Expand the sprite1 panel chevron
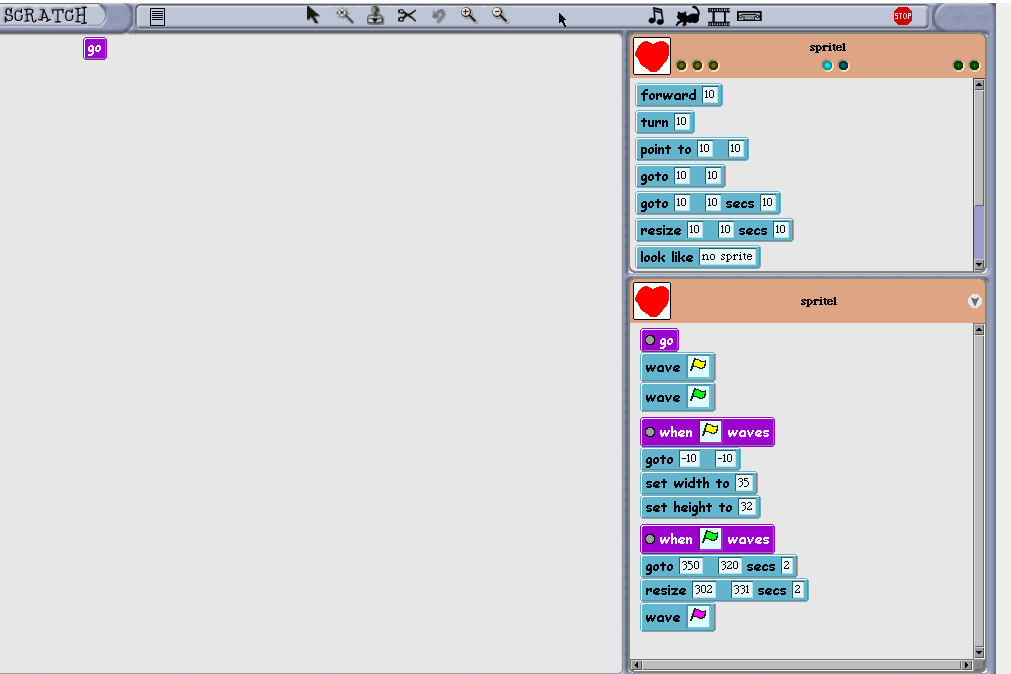This screenshot has width=1011, height=674. [x=975, y=301]
